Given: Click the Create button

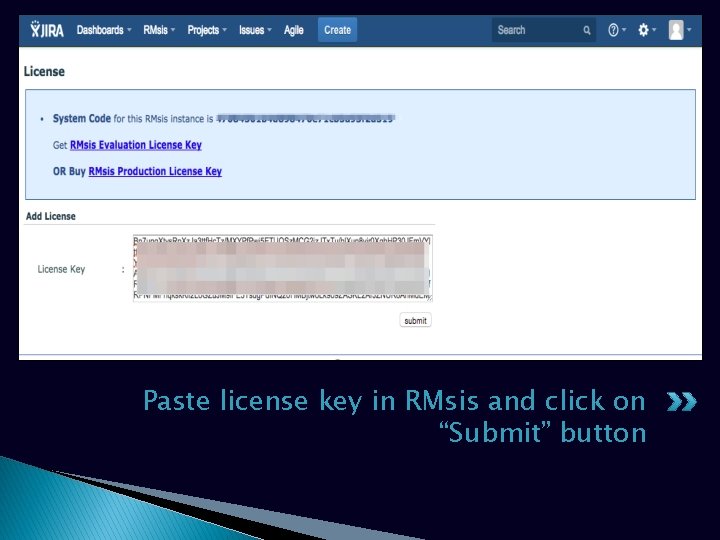Looking at the screenshot, I should click(x=338, y=30).
